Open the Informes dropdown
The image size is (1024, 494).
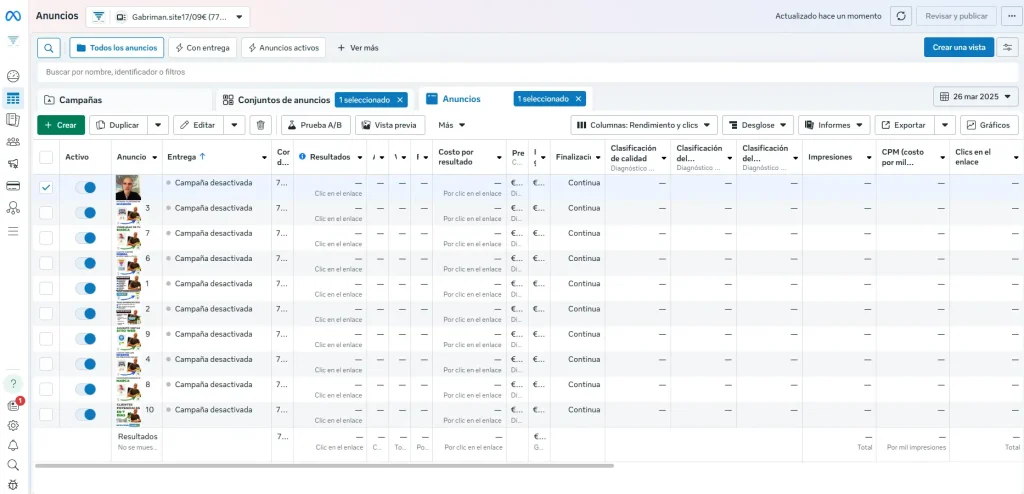point(834,125)
